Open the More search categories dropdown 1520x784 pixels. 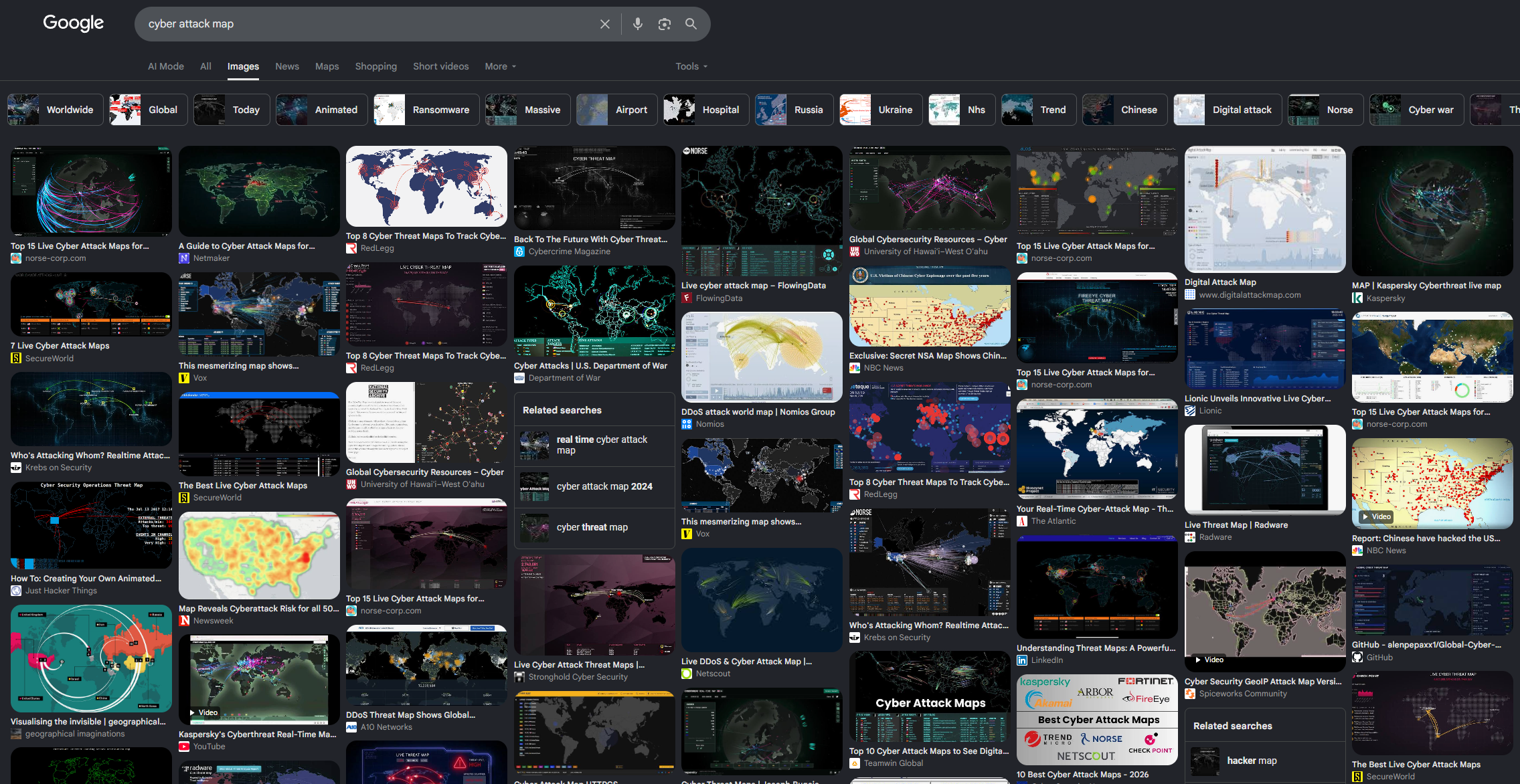click(x=501, y=66)
